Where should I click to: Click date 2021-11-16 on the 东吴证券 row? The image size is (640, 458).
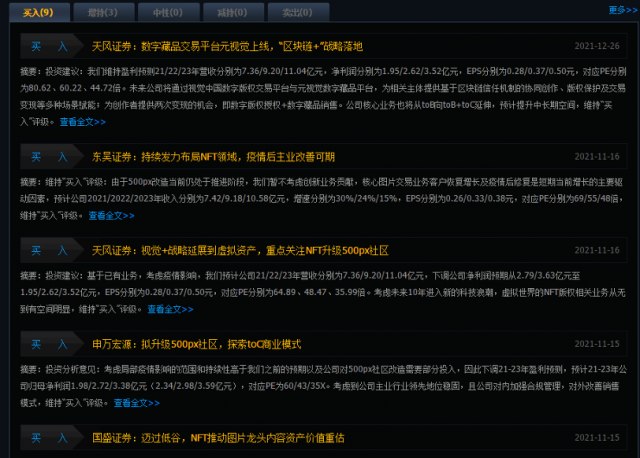597,157
